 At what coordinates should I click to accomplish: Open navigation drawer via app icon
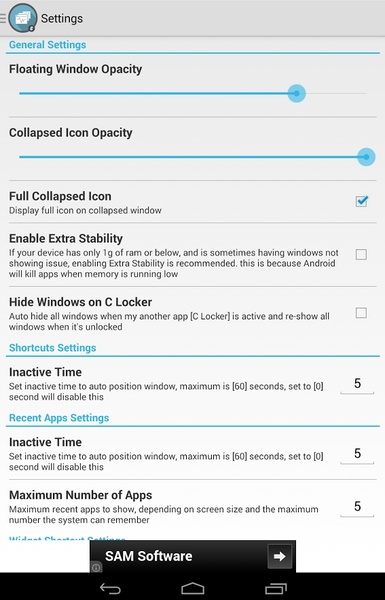(x=23, y=18)
